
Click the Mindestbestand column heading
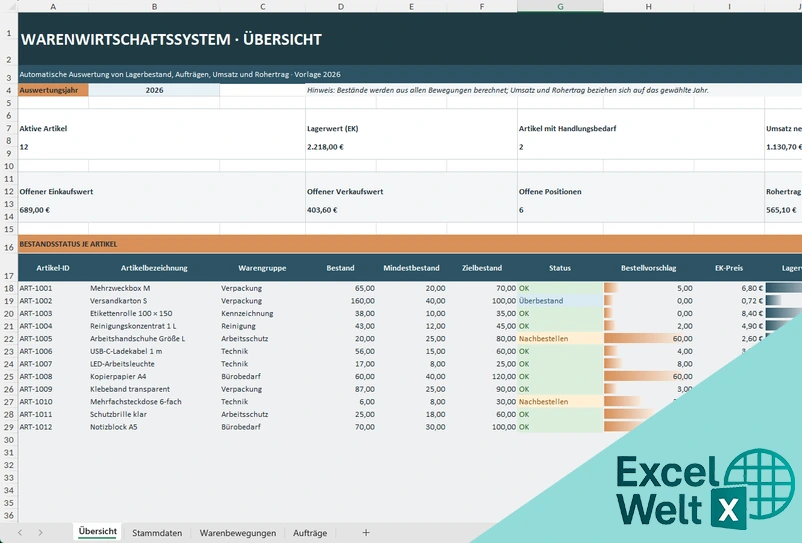pyautogui.click(x=411, y=268)
